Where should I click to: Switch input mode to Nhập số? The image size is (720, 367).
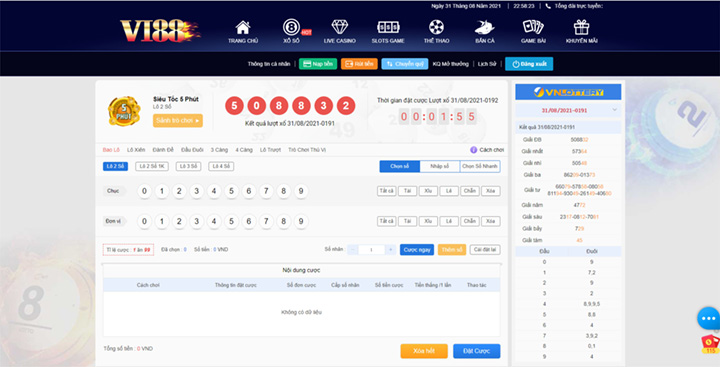(439, 166)
